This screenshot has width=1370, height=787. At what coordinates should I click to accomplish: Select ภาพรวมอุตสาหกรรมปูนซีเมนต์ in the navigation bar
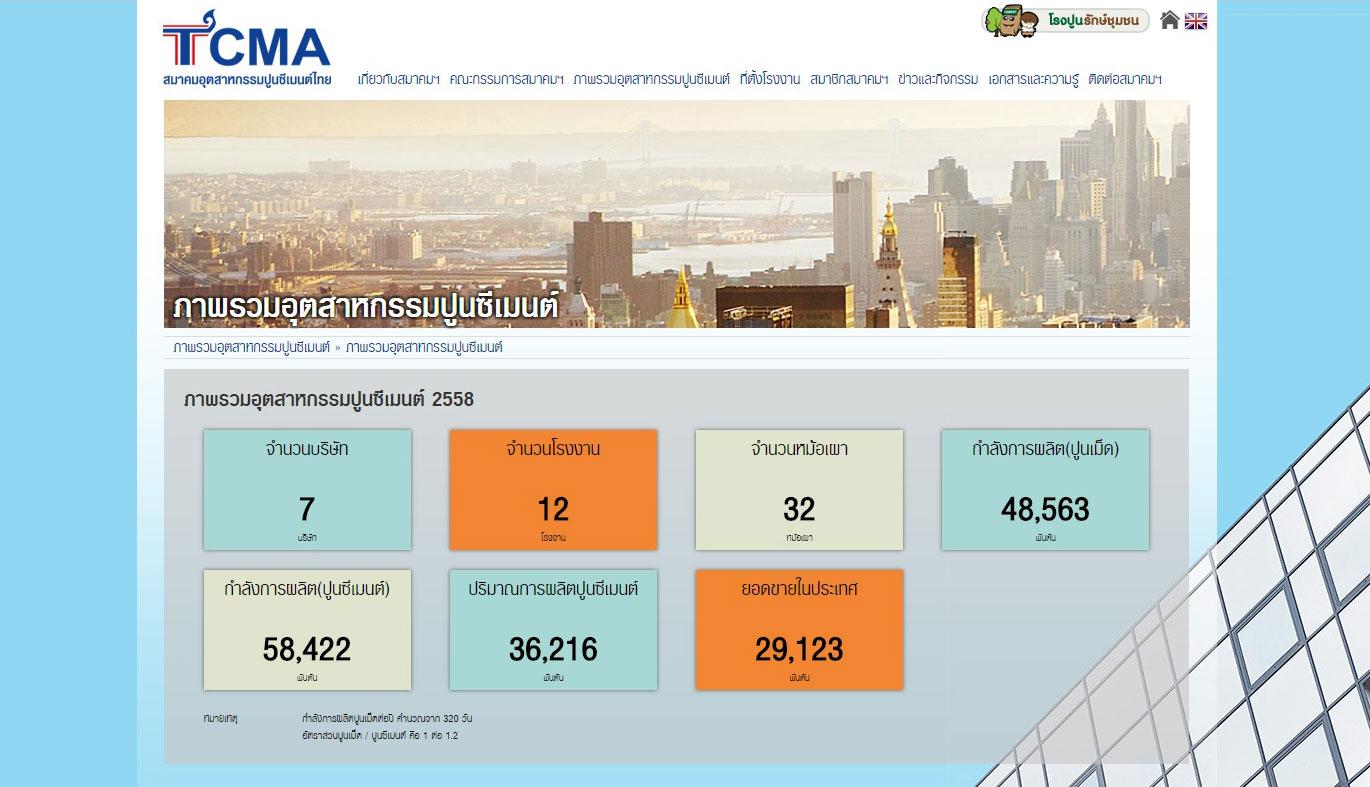pos(651,79)
